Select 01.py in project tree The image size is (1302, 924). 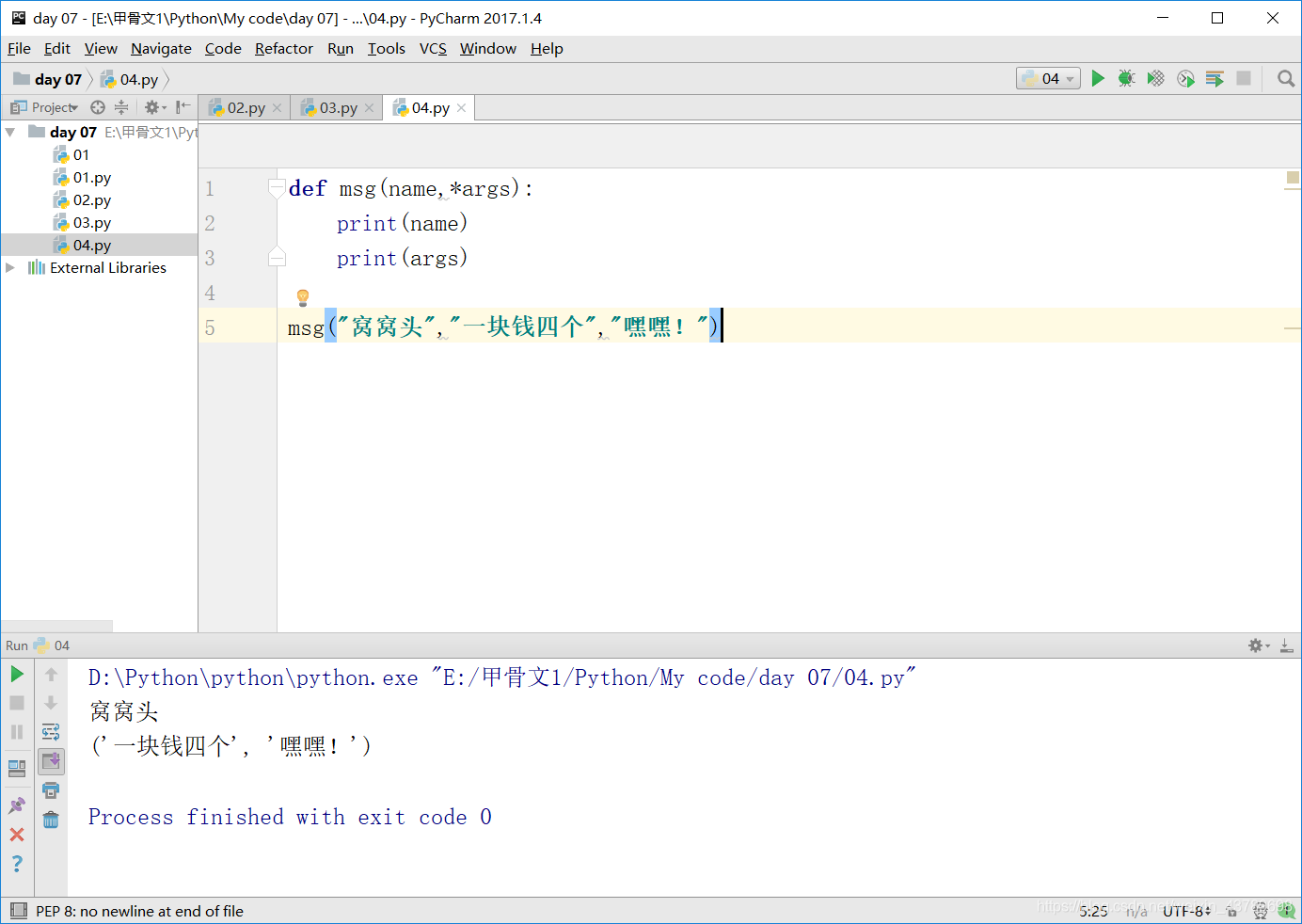92,178
